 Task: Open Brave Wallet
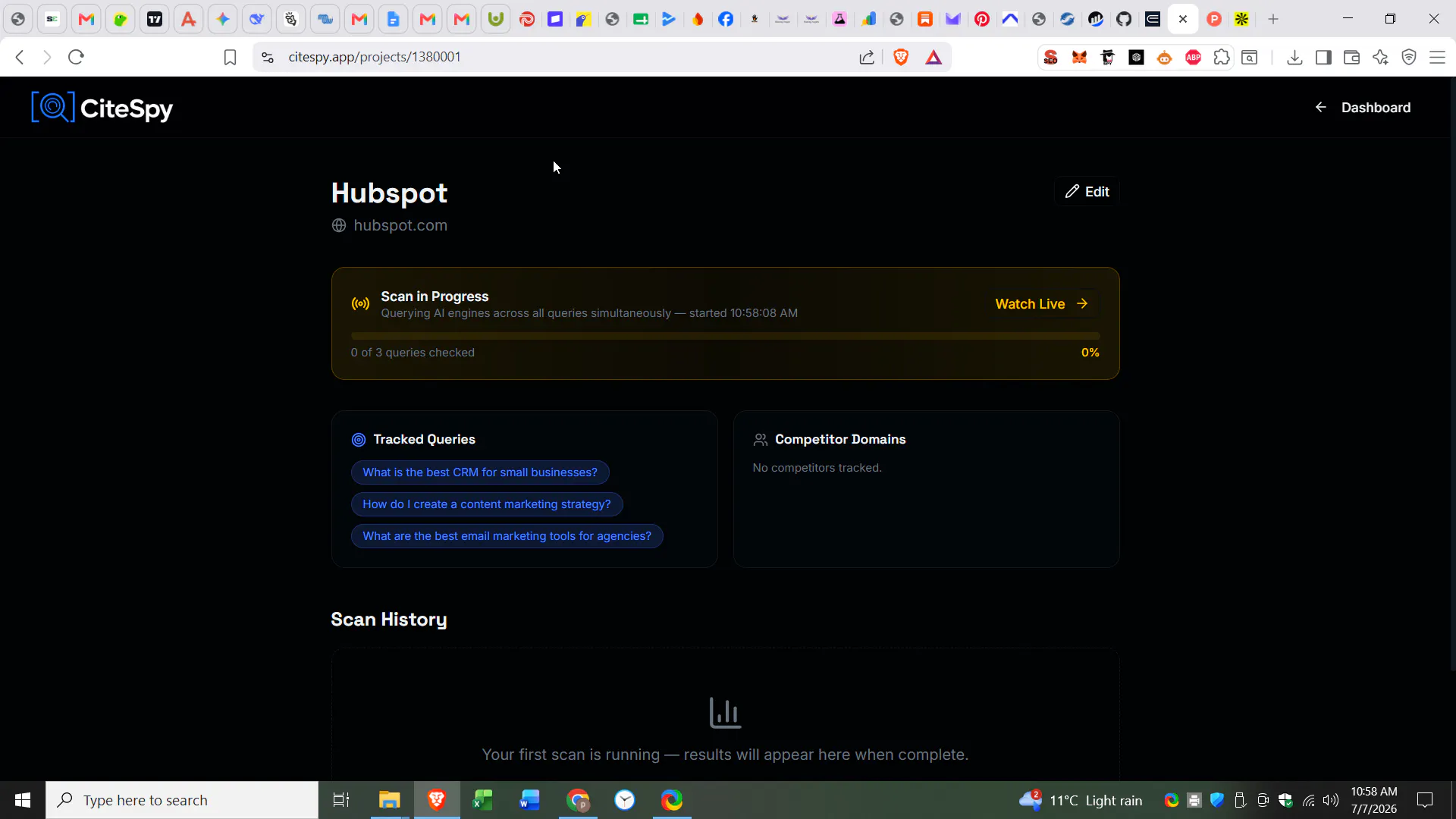[x=1351, y=58]
